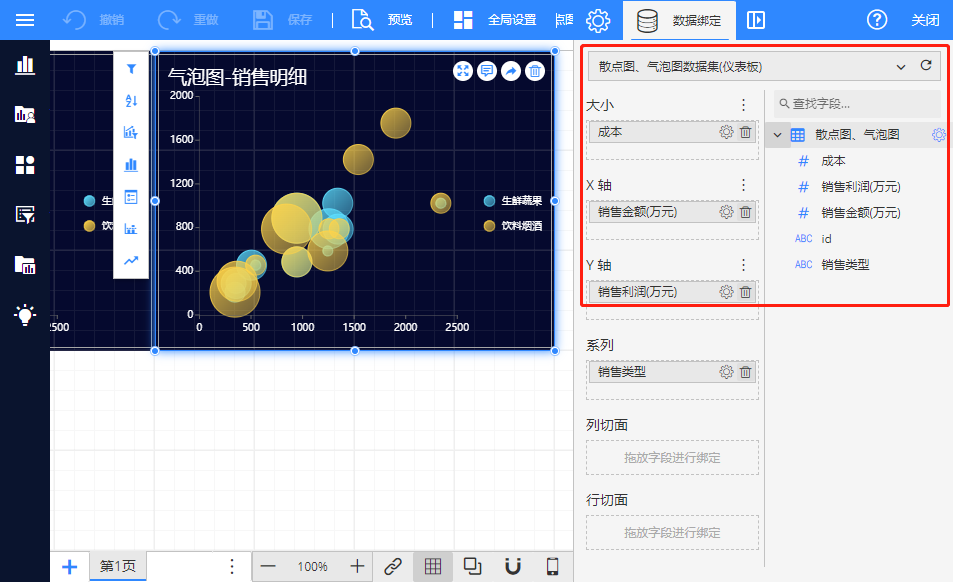Toggle the 生鲜蔬果 legend series

click(513, 200)
